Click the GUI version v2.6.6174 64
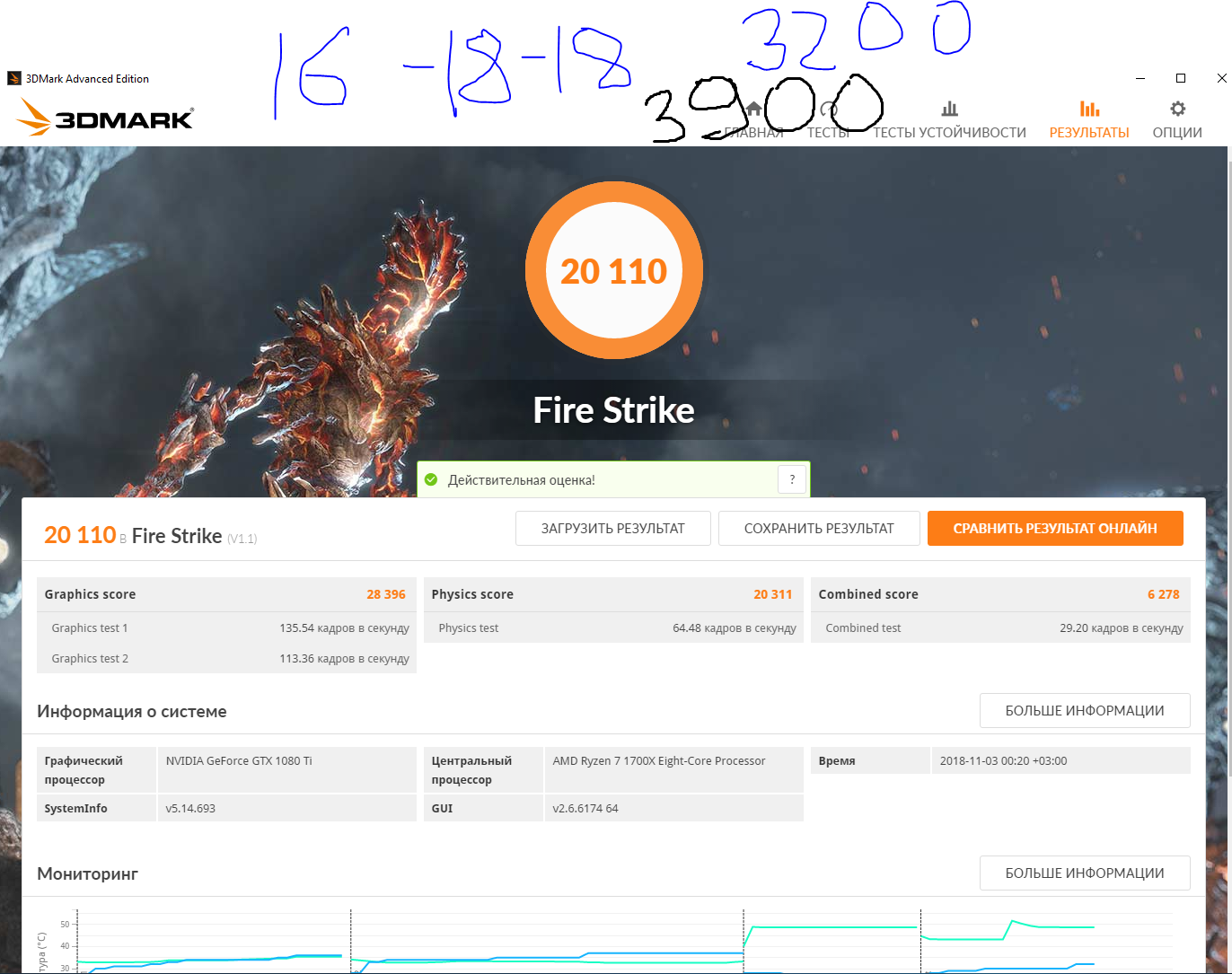 point(585,808)
